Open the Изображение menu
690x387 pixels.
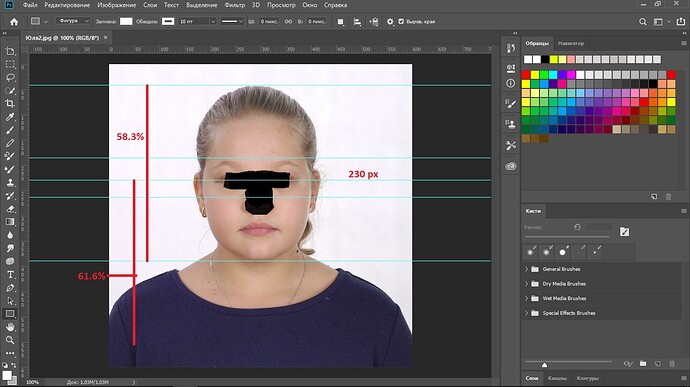[x=117, y=5]
